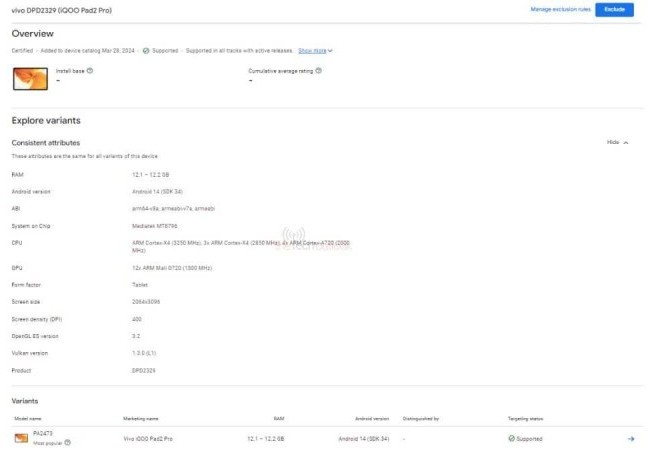Open the Most popular help icon
Screen dimensions: 667x450
pyautogui.click(x=67, y=443)
